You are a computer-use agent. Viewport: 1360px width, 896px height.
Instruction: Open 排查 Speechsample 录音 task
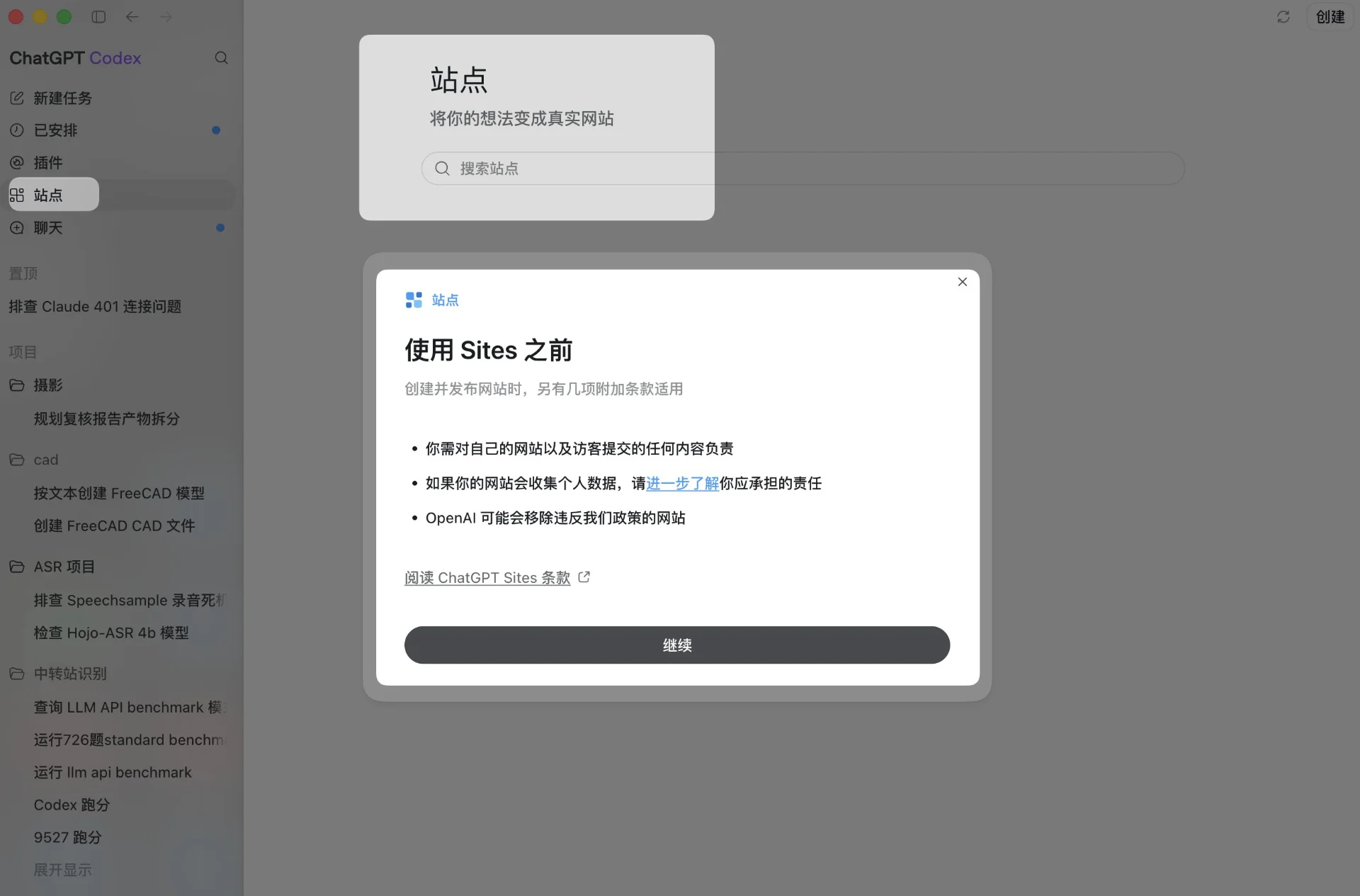click(129, 600)
